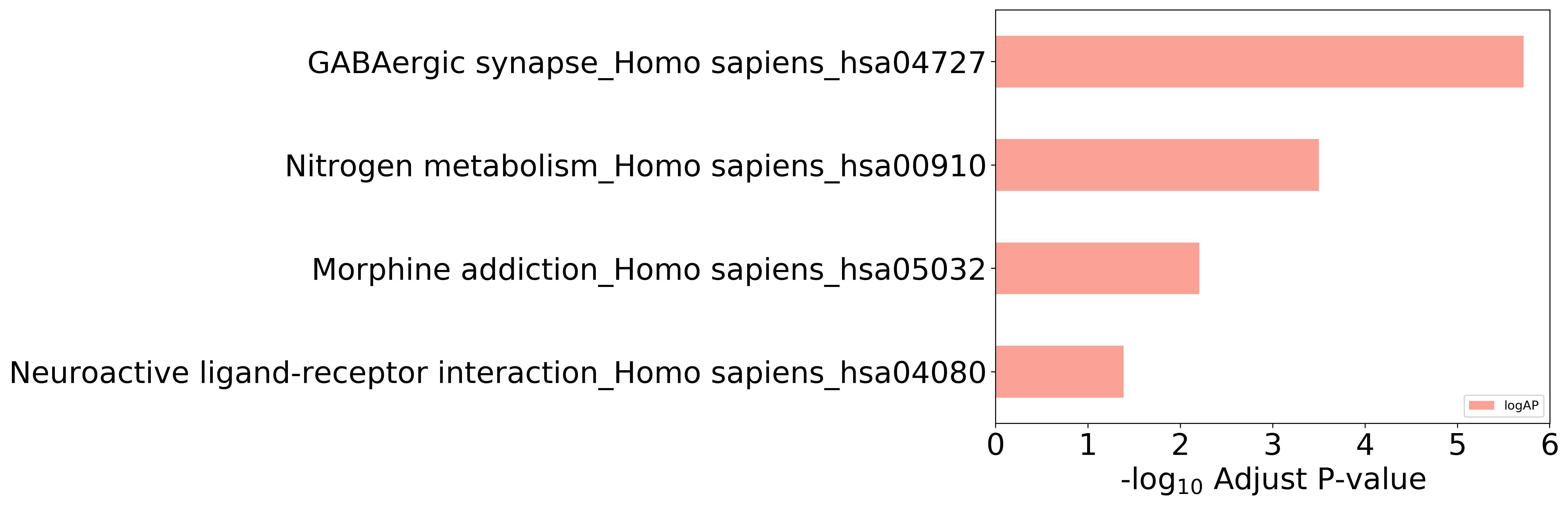Click the x-axis tick label 4

coord(1365,445)
